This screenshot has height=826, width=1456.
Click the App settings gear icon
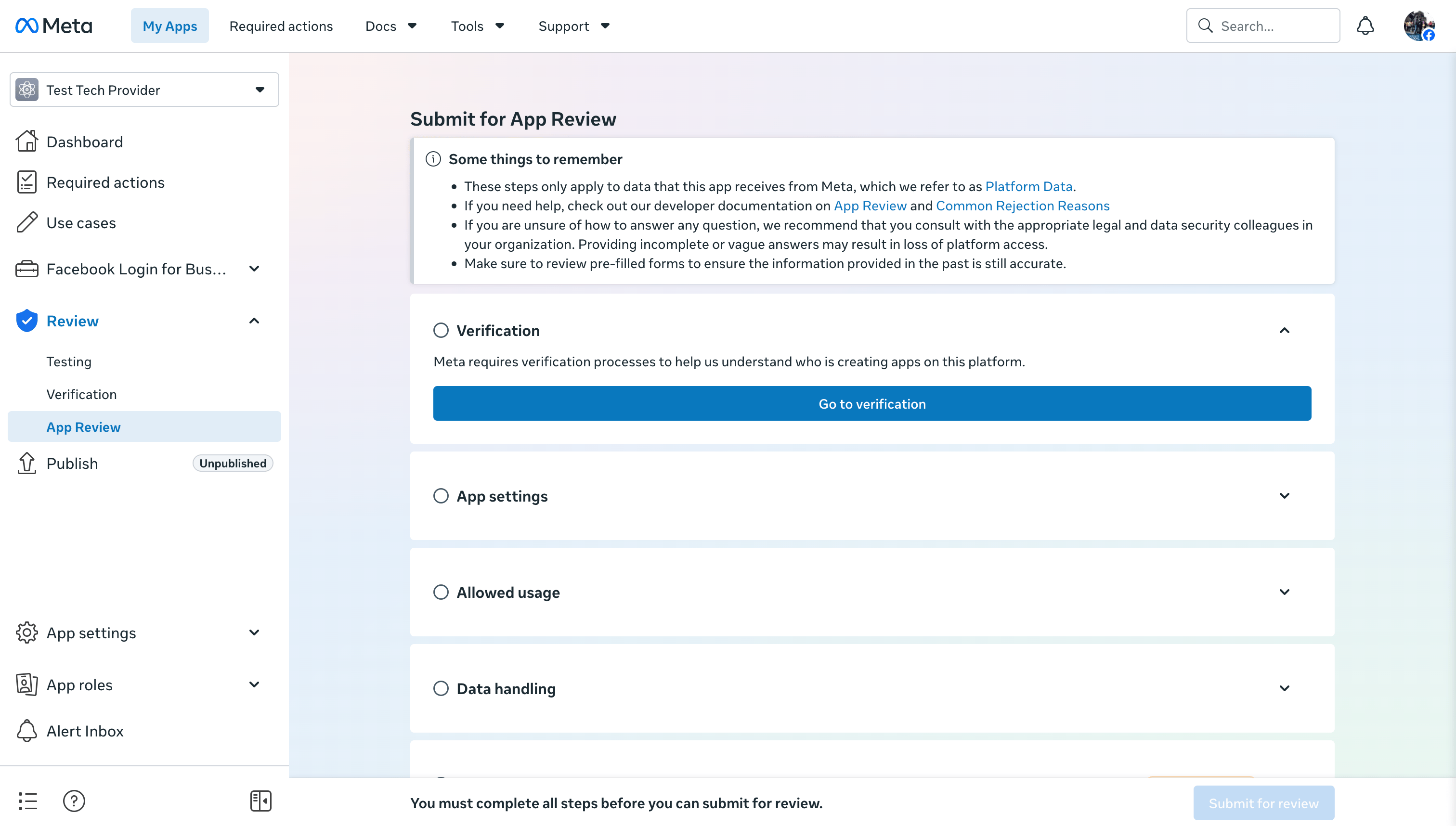coord(26,632)
